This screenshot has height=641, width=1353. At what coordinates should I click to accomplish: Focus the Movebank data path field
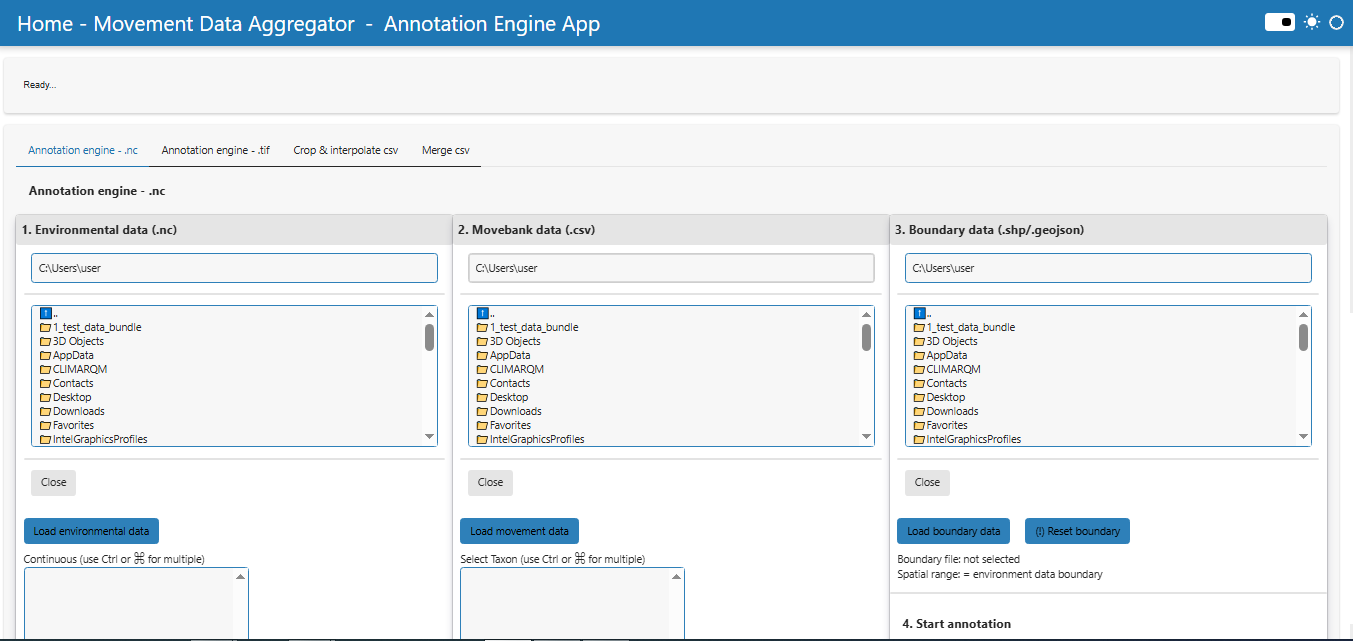click(x=671, y=268)
